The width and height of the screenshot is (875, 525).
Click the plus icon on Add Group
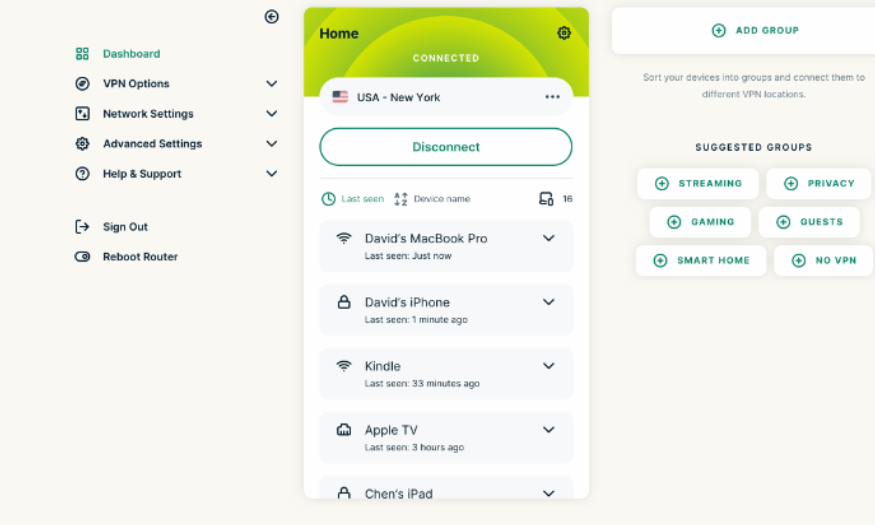719,30
